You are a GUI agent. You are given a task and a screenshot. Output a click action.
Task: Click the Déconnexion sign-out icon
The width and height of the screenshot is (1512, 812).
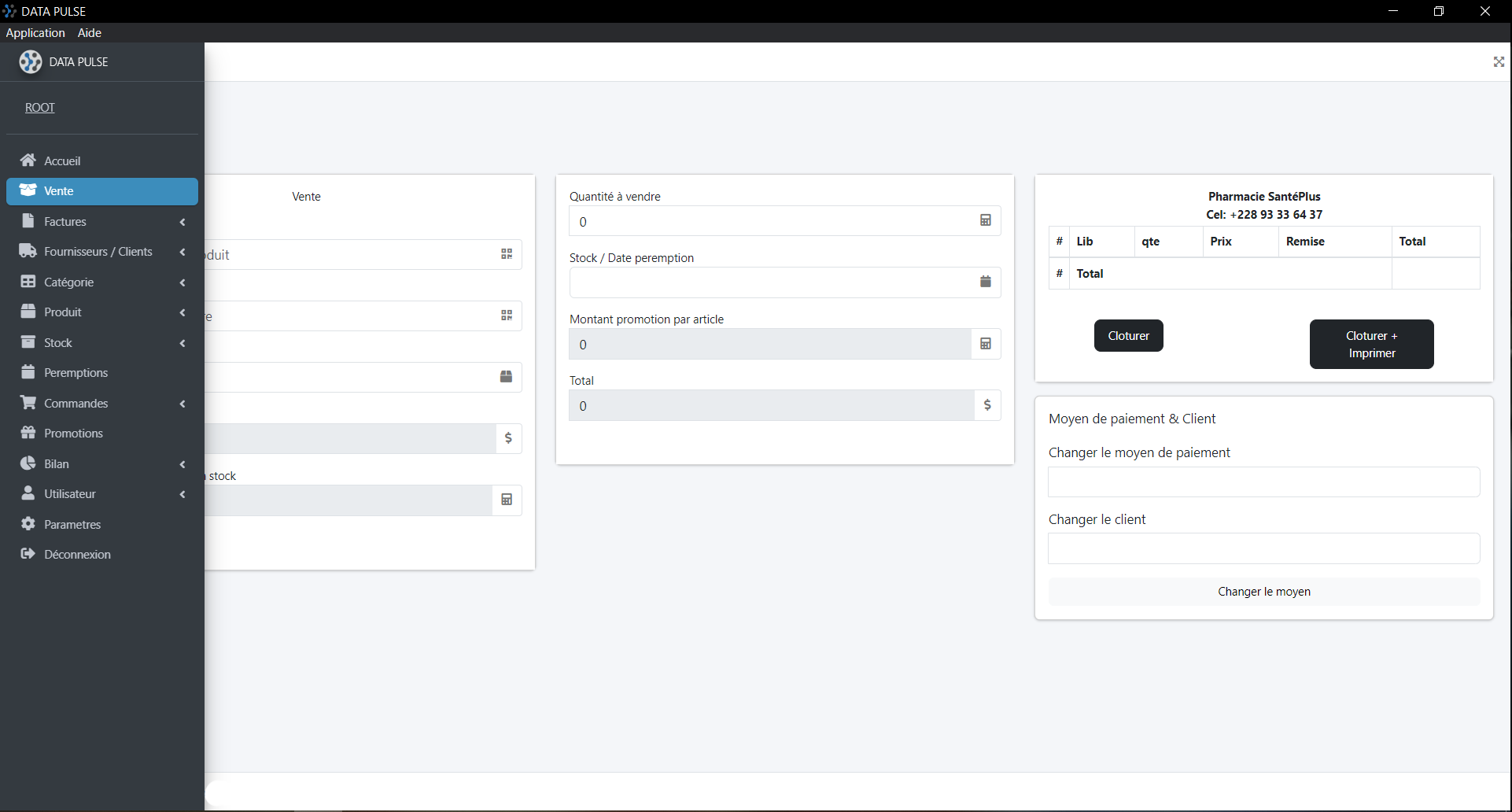point(28,554)
